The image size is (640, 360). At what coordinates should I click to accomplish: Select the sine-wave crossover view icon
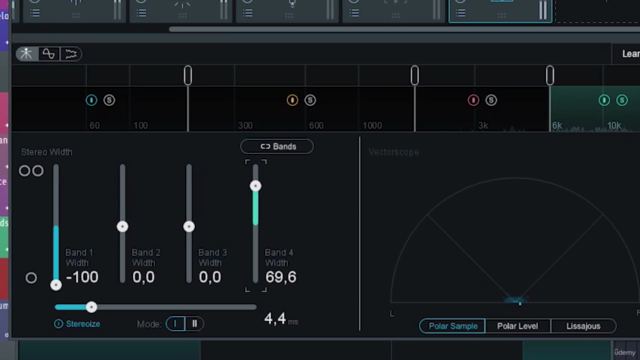[49, 54]
